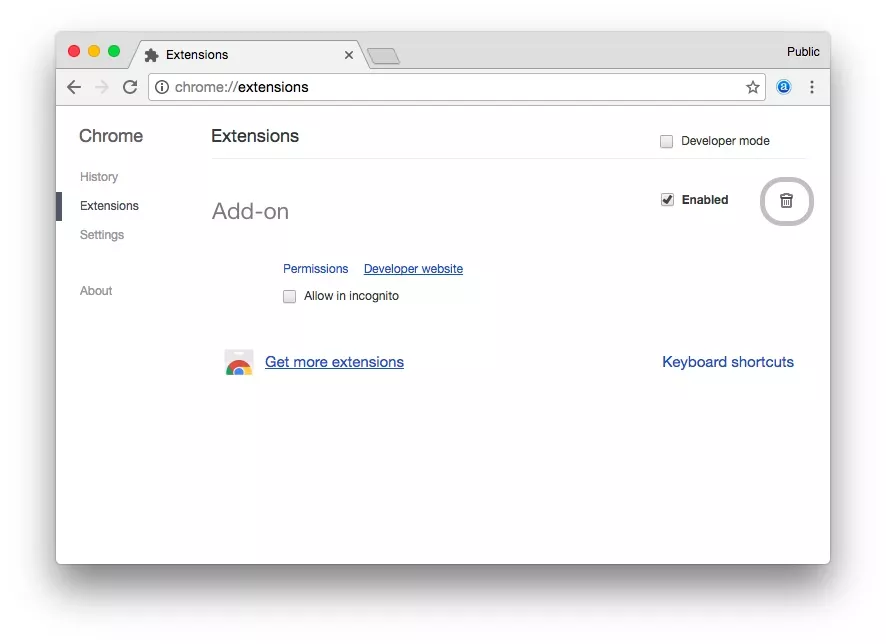
Task: Click the blue extension icon in toolbar
Action: click(x=783, y=87)
